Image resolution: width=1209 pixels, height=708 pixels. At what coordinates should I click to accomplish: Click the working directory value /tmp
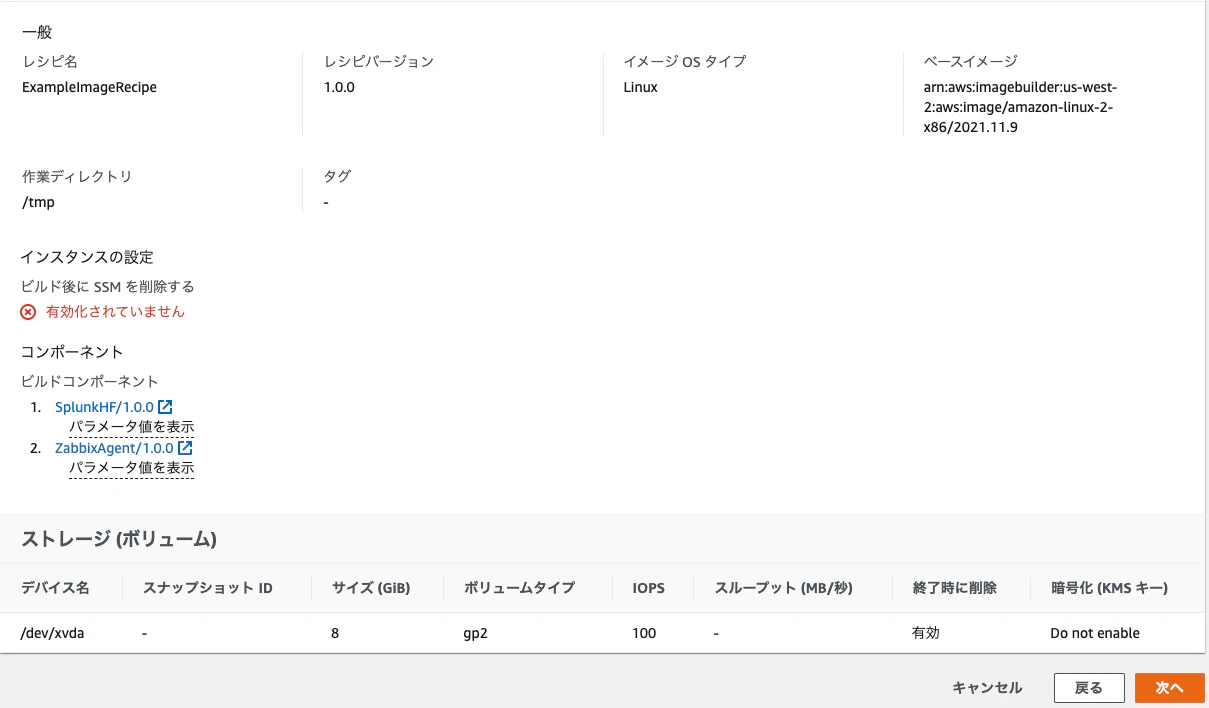point(39,202)
